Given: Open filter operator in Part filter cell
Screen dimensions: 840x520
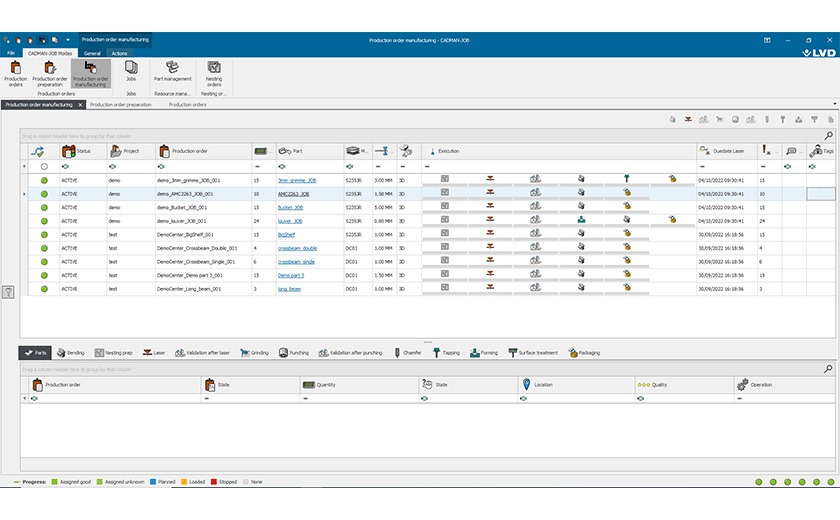Looking at the screenshot, I should (282, 167).
